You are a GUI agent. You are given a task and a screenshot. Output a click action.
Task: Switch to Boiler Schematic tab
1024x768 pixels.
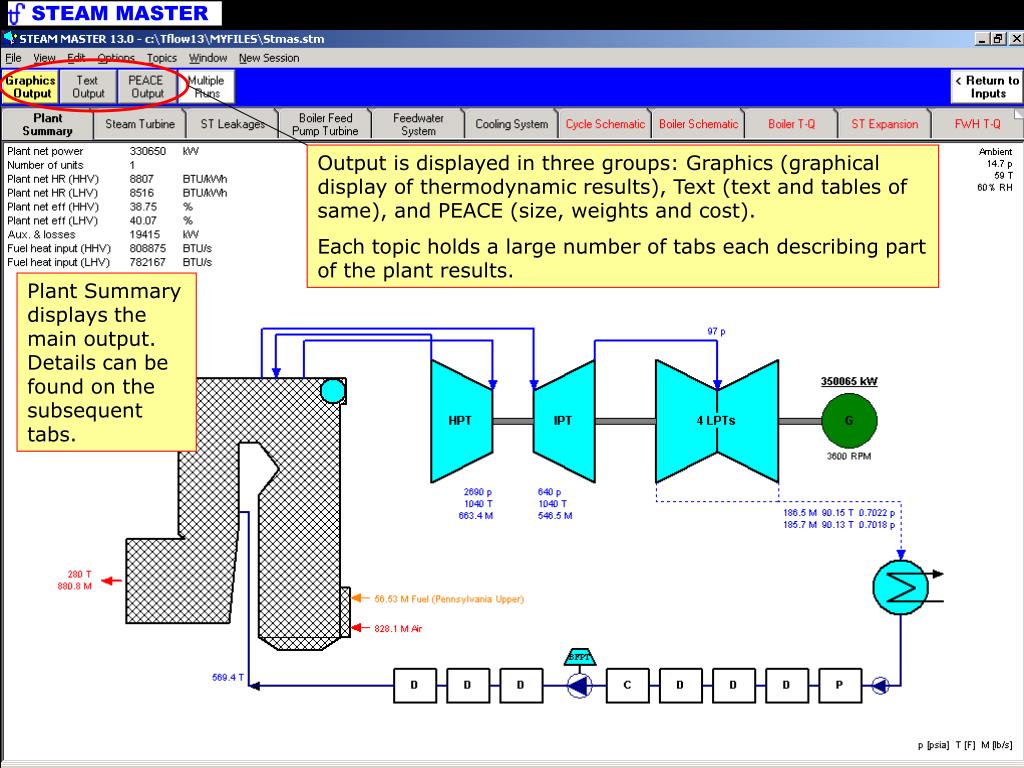(x=698, y=123)
